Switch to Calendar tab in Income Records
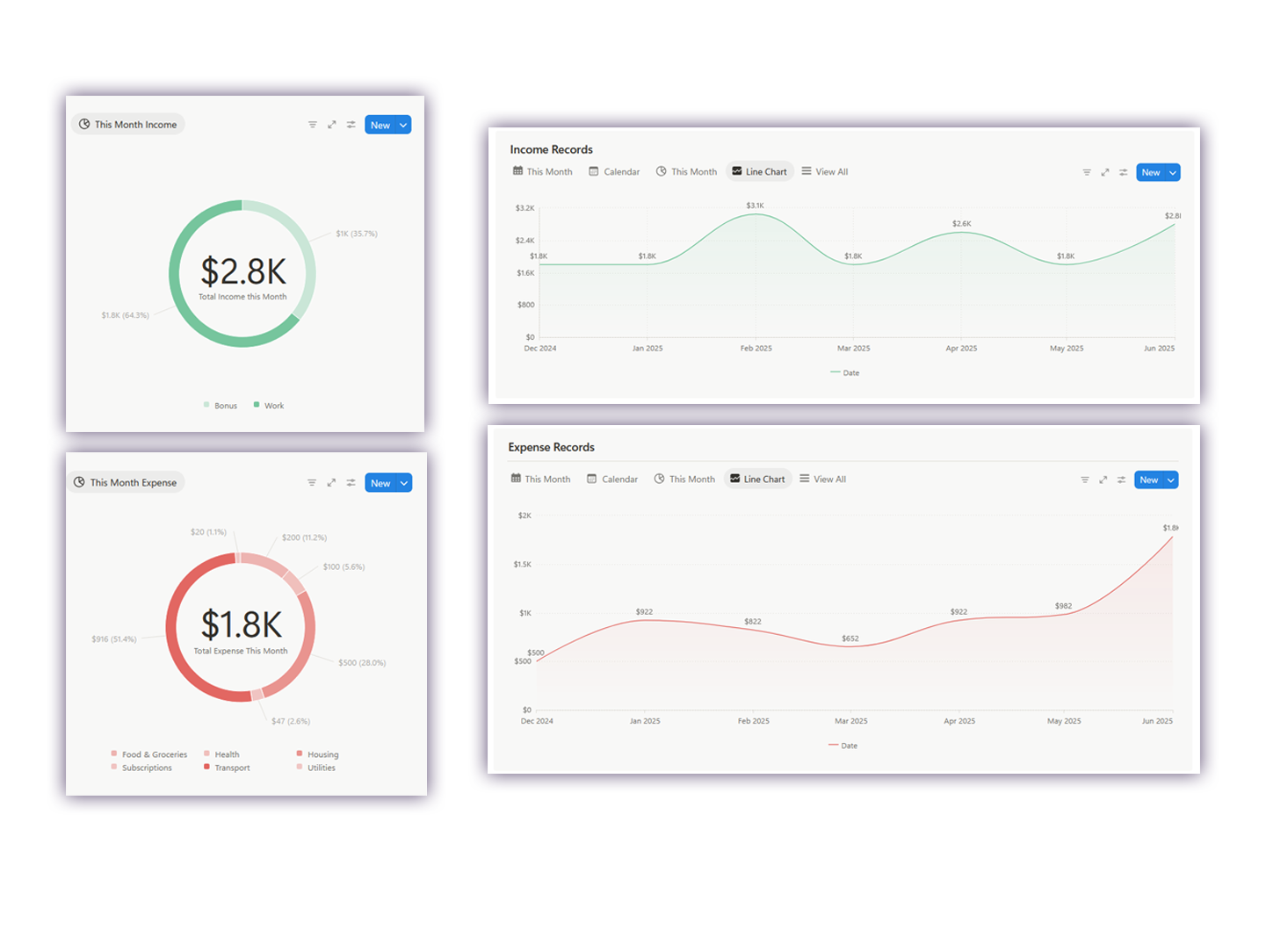 (x=614, y=172)
